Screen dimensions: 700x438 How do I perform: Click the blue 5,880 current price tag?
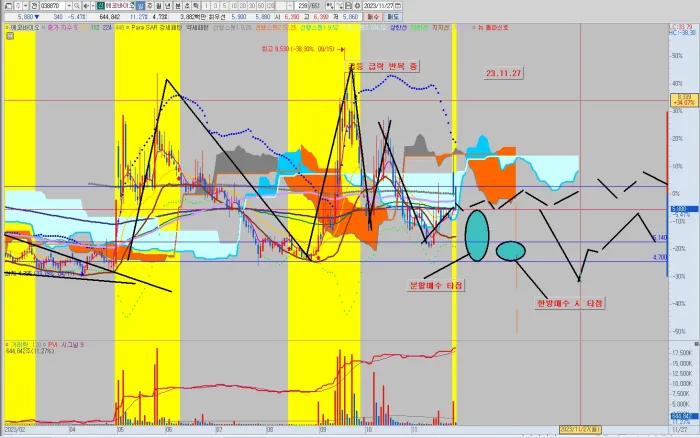[684, 209]
